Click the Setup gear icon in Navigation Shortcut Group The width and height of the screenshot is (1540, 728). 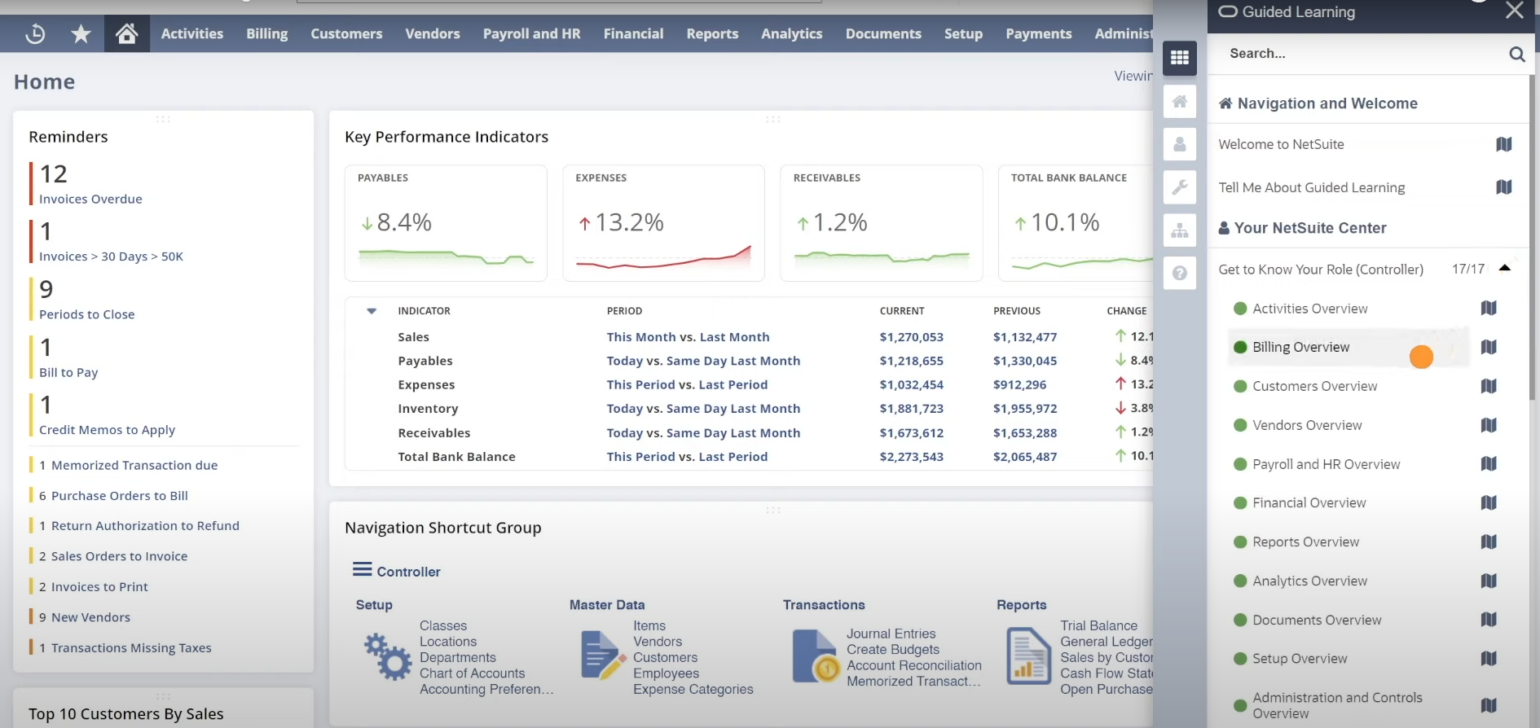(386, 656)
